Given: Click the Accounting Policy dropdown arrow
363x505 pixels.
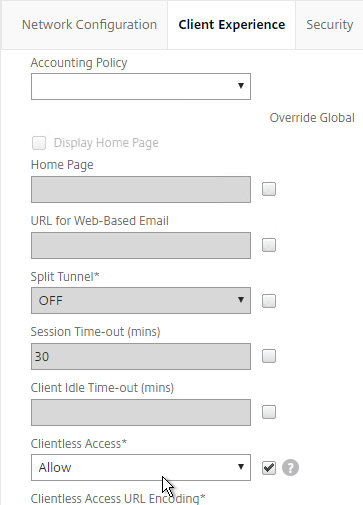Looking at the screenshot, I should pyautogui.click(x=241, y=86).
